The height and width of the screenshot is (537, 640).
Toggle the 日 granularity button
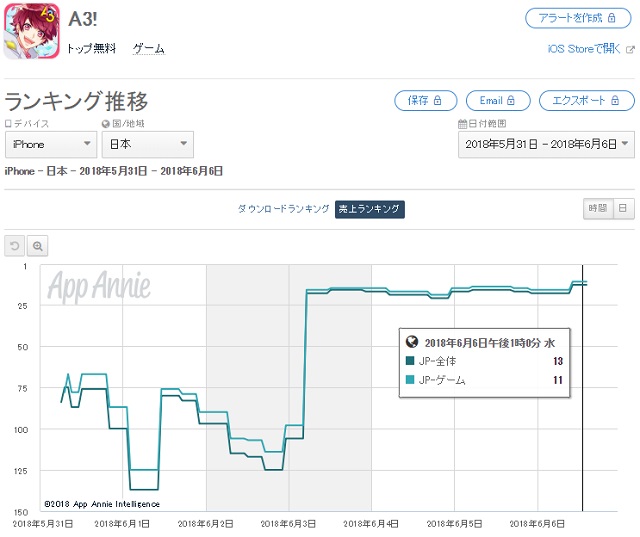click(623, 209)
